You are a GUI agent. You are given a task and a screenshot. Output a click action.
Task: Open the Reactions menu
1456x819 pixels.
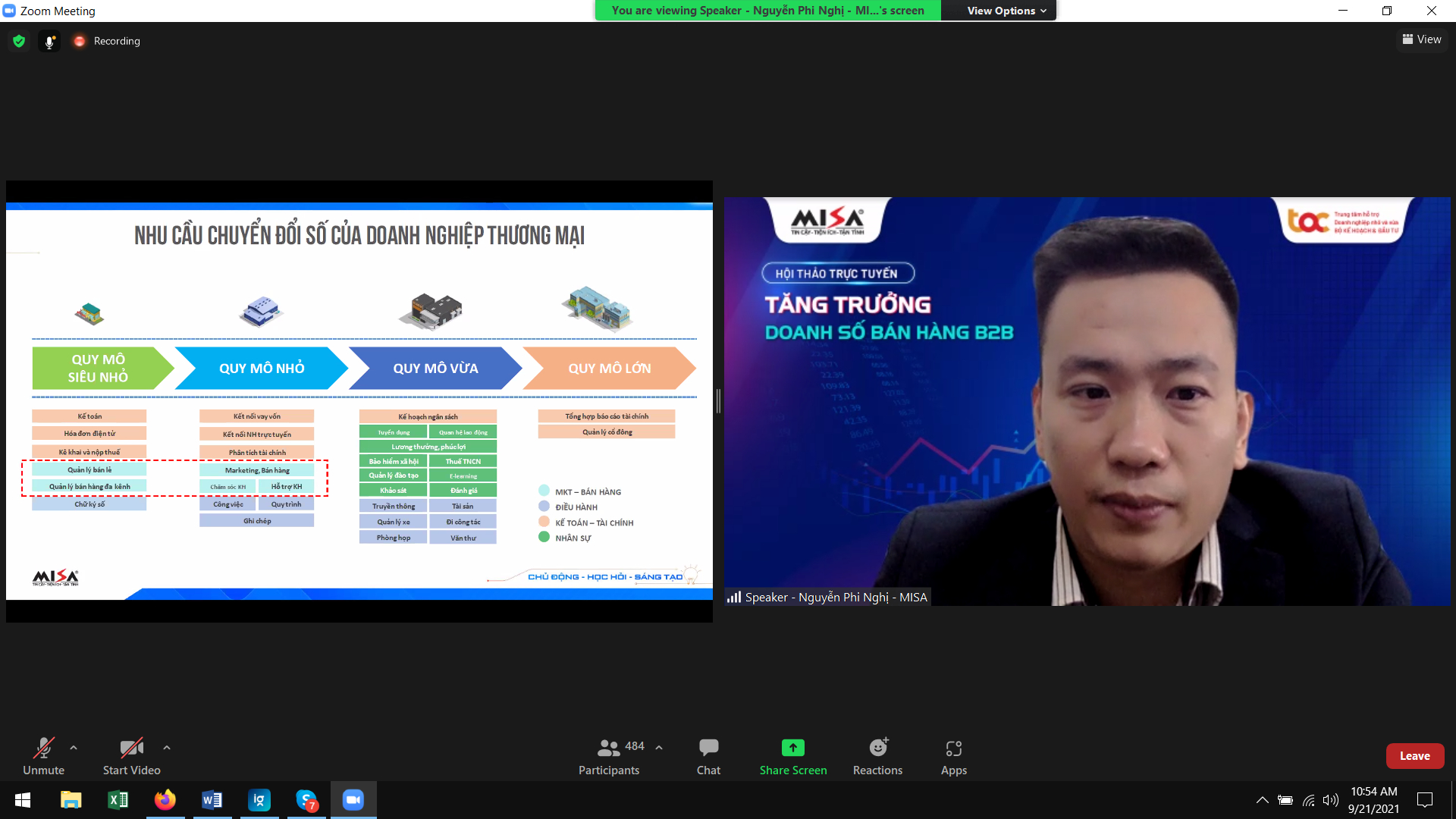(877, 756)
